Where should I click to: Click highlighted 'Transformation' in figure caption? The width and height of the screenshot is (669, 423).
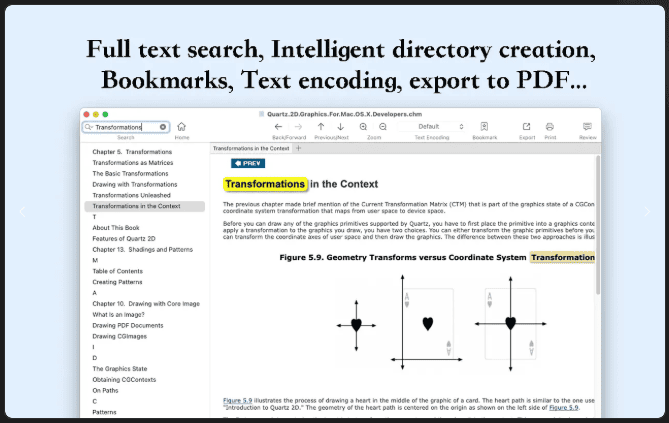pyautogui.click(x=562, y=257)
